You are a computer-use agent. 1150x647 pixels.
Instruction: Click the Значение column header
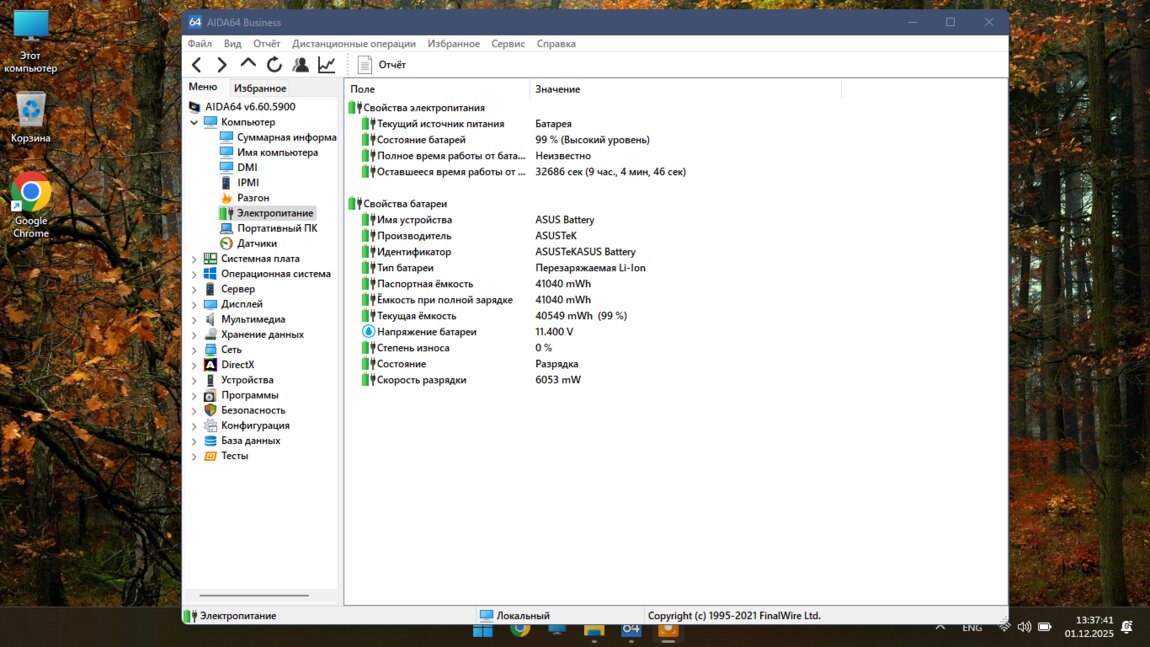point(557,89)
